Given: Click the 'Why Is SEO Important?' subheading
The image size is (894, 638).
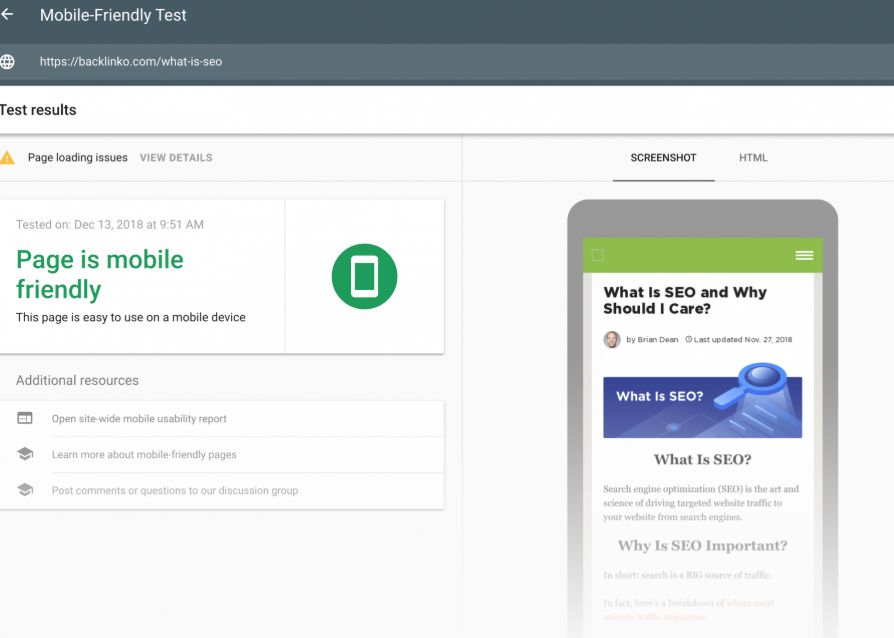Looking at the screenshot, I should pyautogui.click(x=702, y=546).
